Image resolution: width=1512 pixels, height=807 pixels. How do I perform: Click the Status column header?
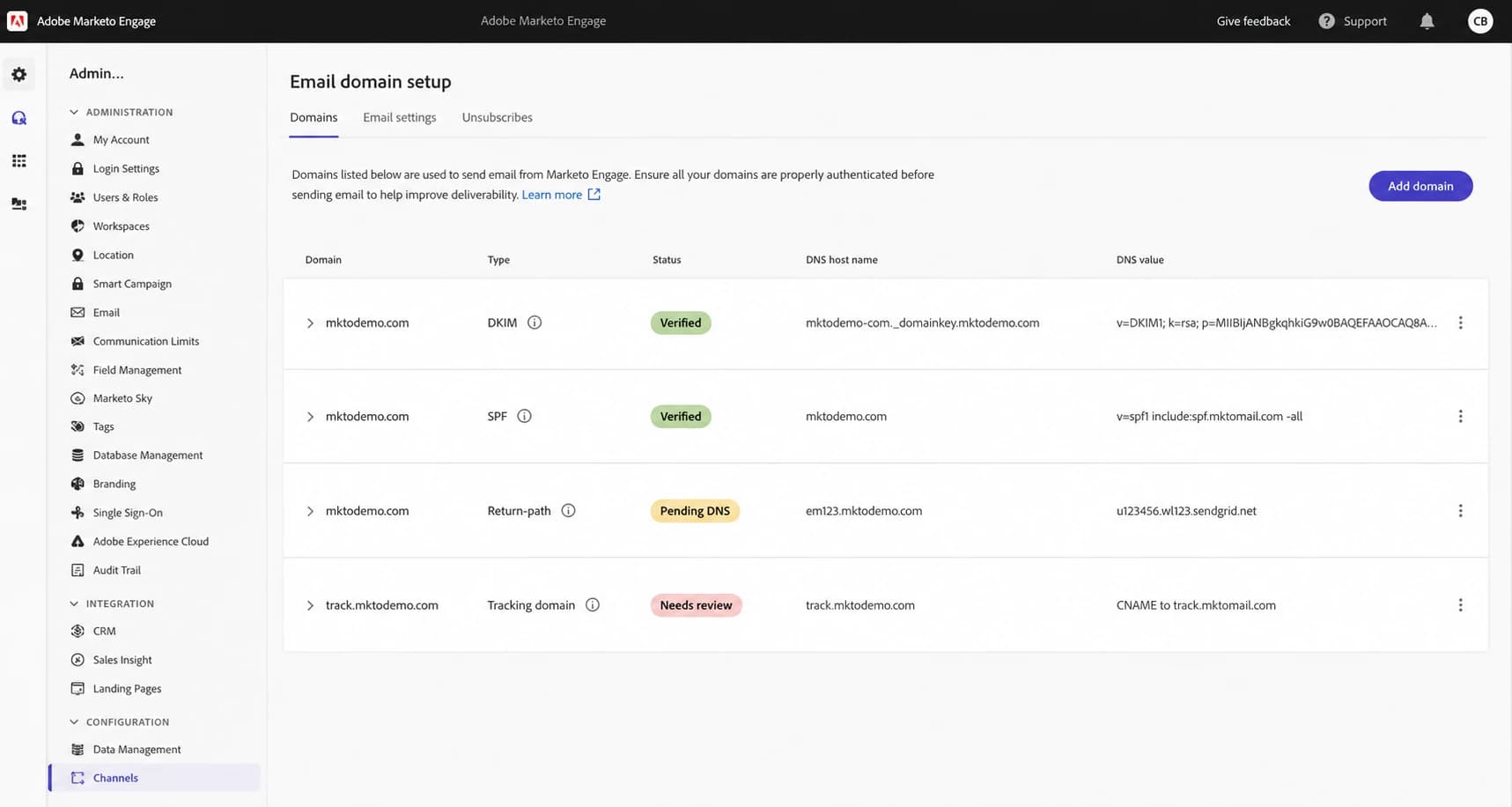[x=667, y=260]
